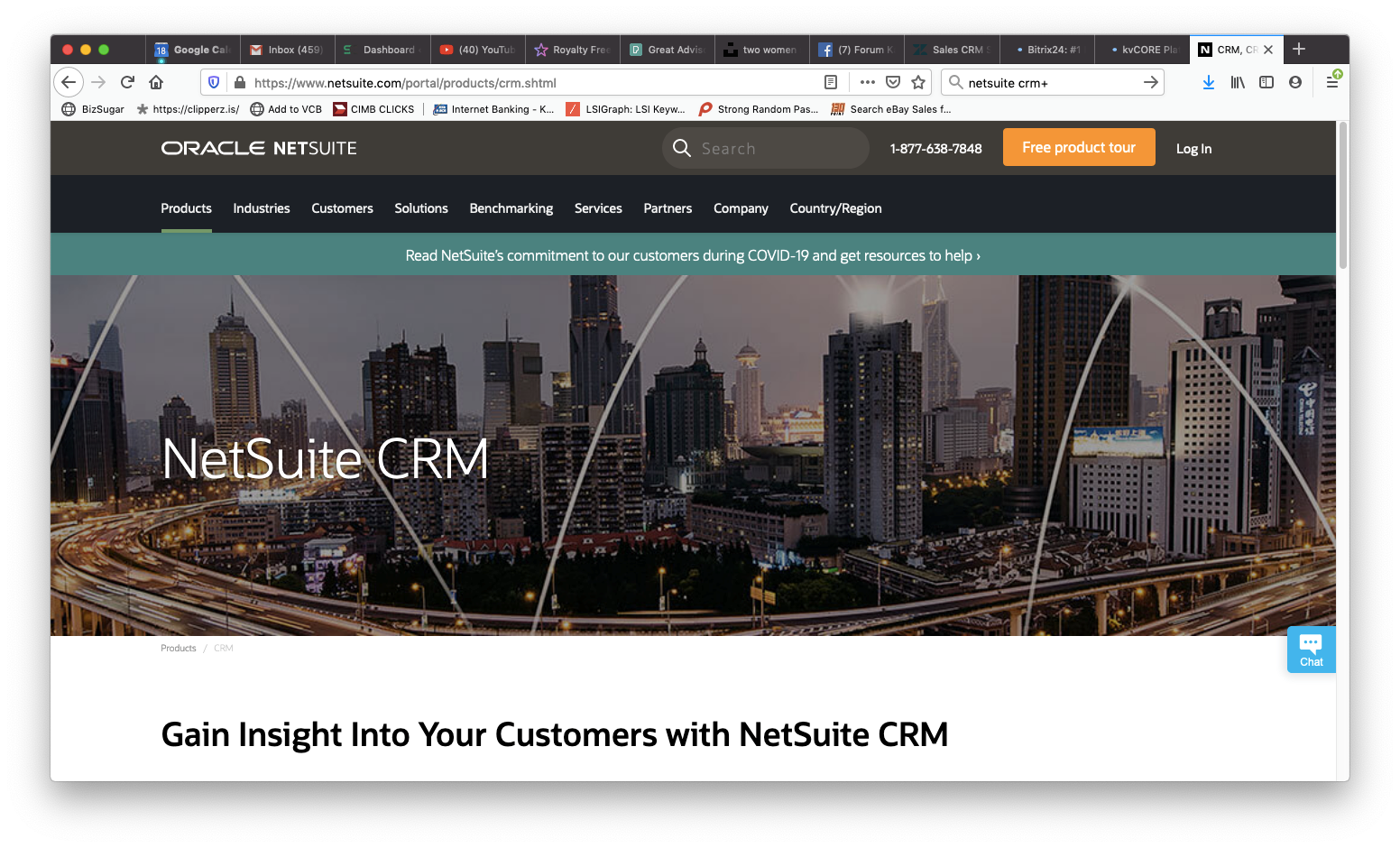Open the browser home page

coord(156,82)
